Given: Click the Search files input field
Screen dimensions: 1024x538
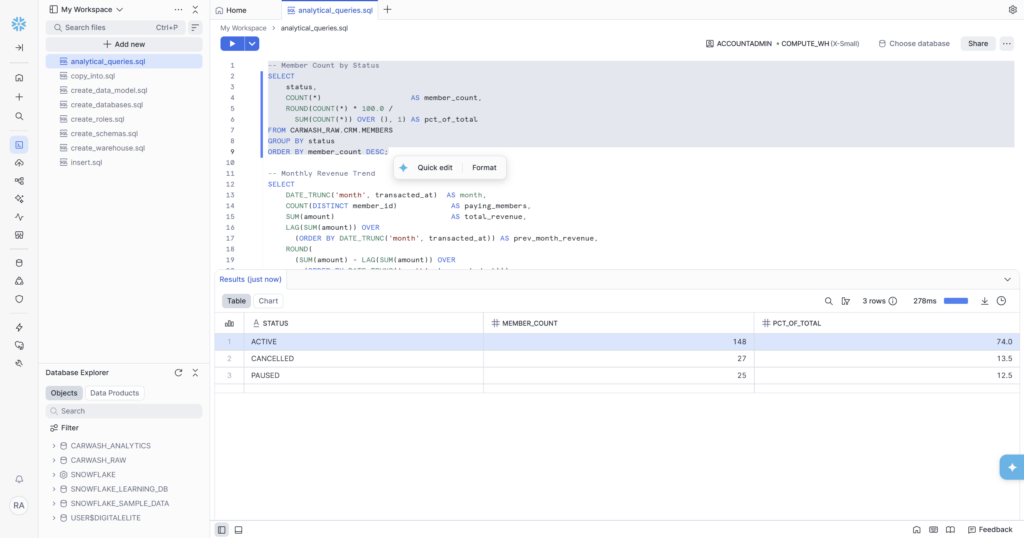Looking at the screenshot, I should click(x=110, y=28).
